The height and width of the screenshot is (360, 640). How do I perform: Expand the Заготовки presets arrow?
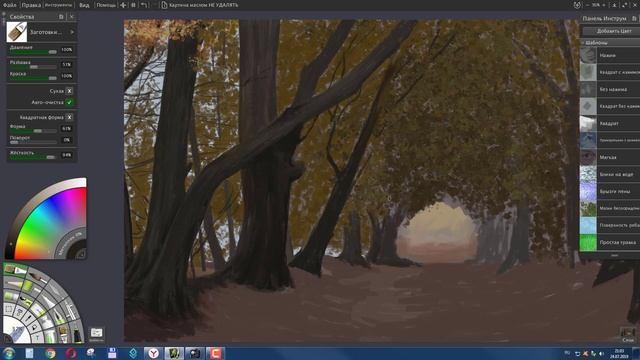tap(72, 32)
